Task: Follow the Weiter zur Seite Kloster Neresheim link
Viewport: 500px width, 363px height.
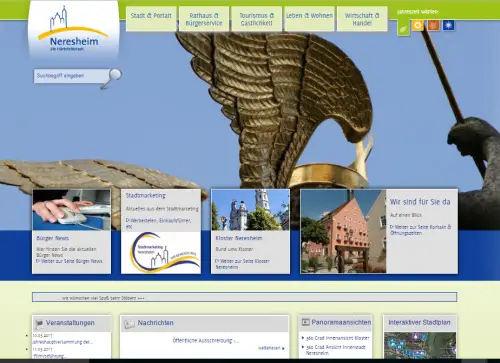Action: (242, 264)
